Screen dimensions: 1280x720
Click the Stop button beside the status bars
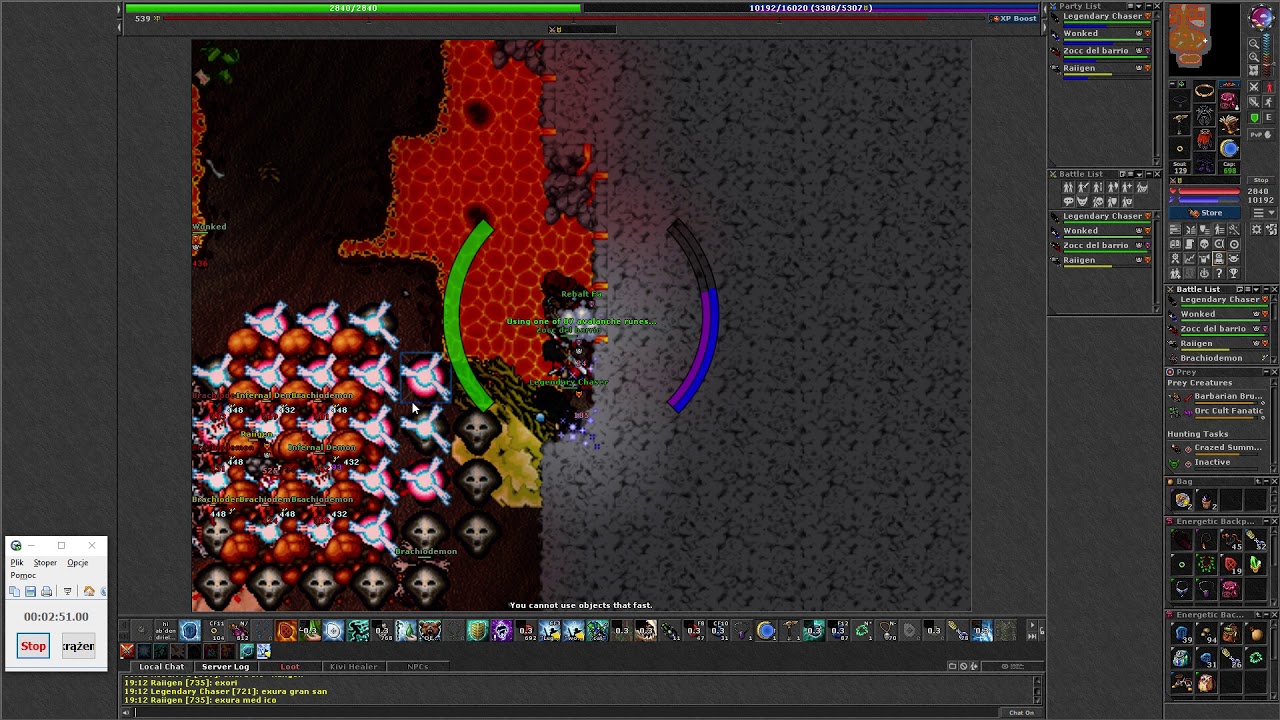point(1261,180)
